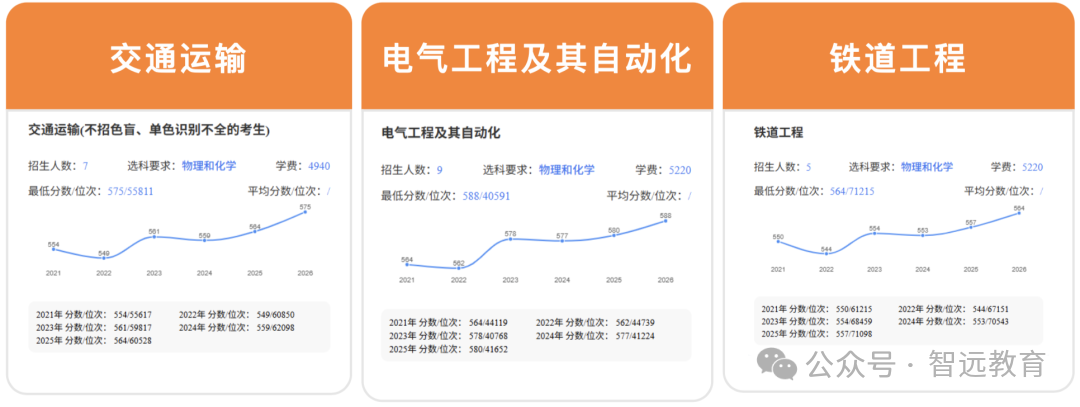Click table entry 550/61215 for 2021年
This screenshot has width=1080, height=407.
(853, 309)
